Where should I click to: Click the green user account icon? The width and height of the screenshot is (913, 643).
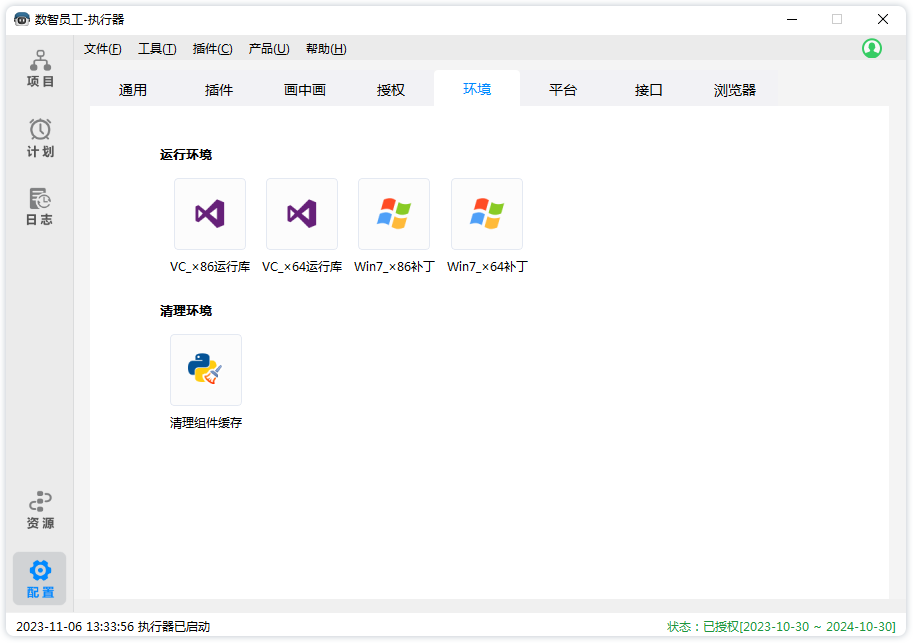click(x=872, y=48)
